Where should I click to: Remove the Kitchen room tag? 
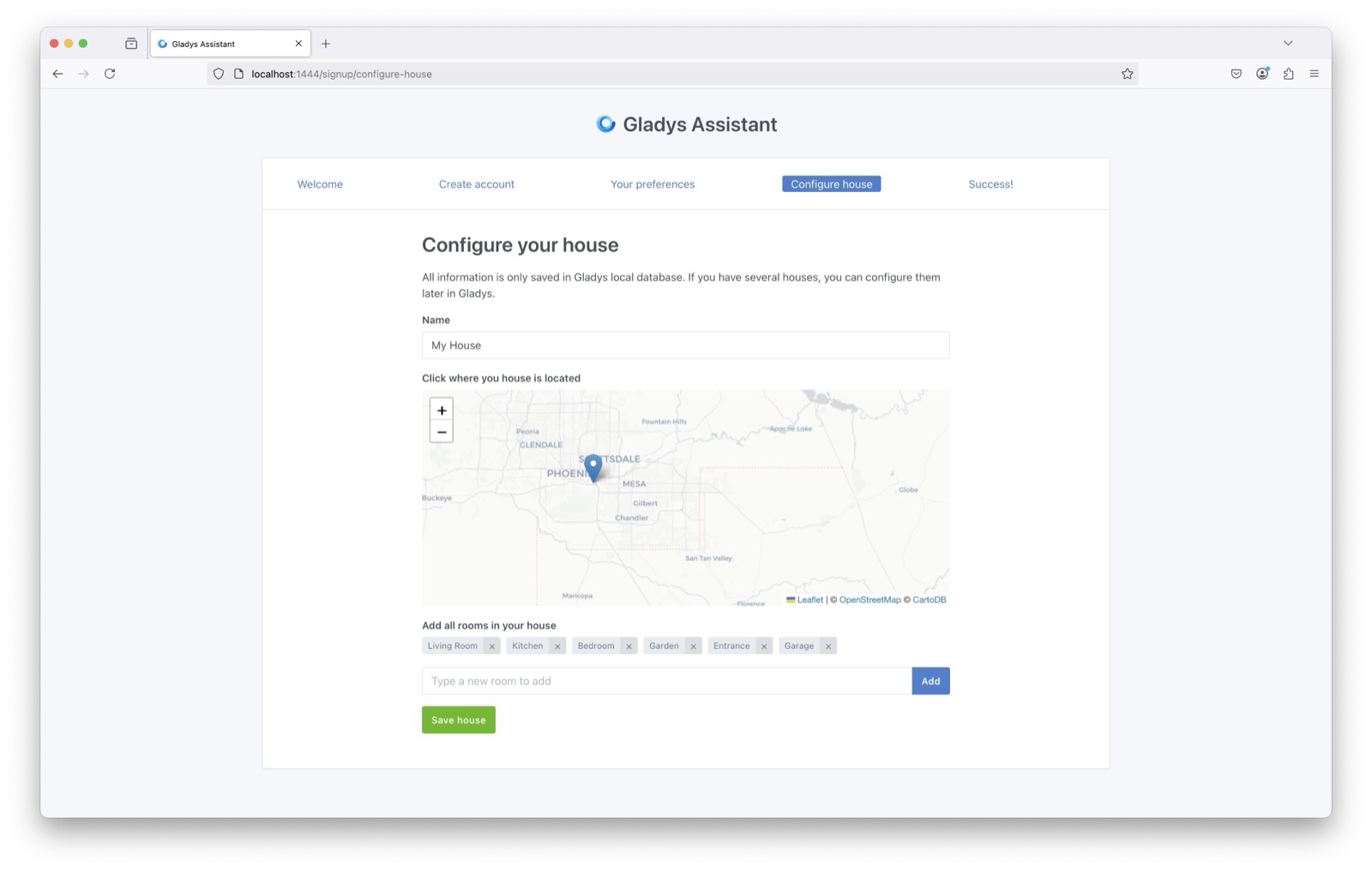tap(558, 646)
